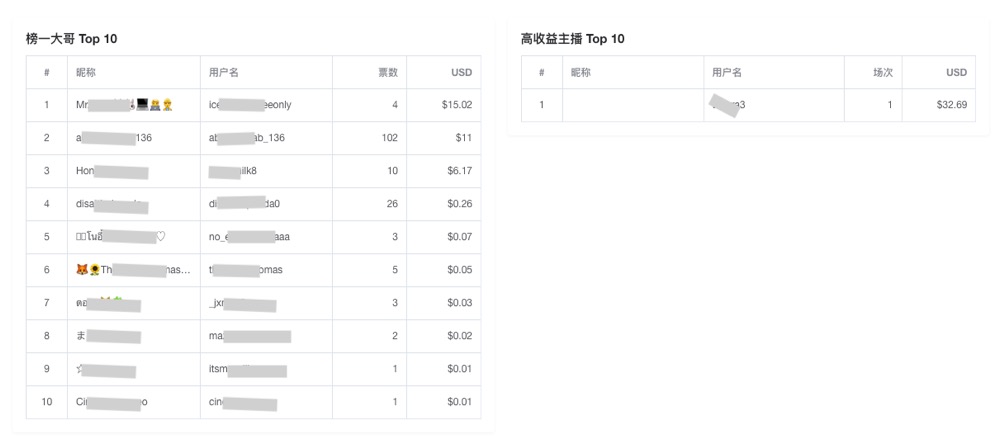Click rank number 10 in left table
1000x440 pixels.
(47, 402)
